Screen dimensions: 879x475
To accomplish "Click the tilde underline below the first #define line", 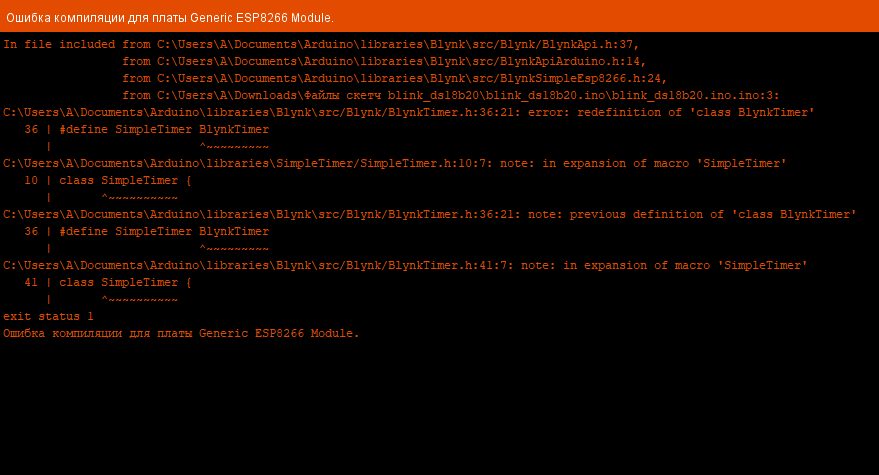I will [234, 147].
